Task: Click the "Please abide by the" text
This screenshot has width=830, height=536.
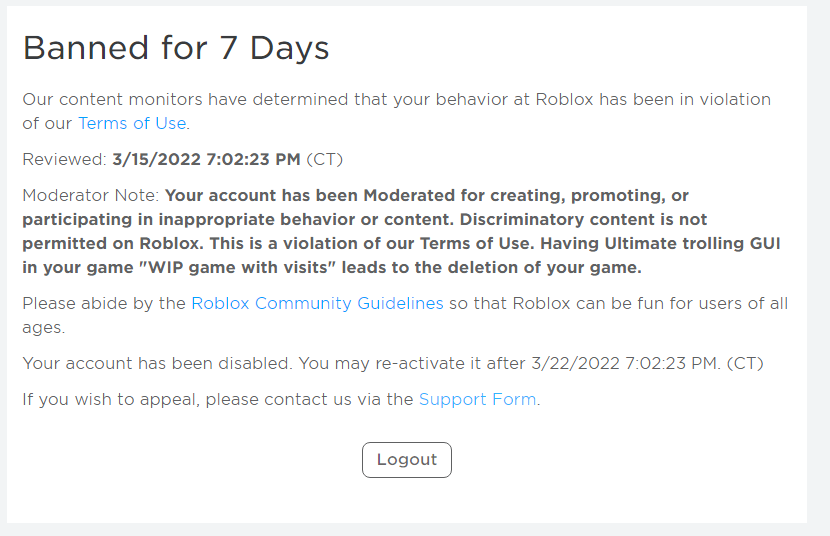Action: coord(104,304)
